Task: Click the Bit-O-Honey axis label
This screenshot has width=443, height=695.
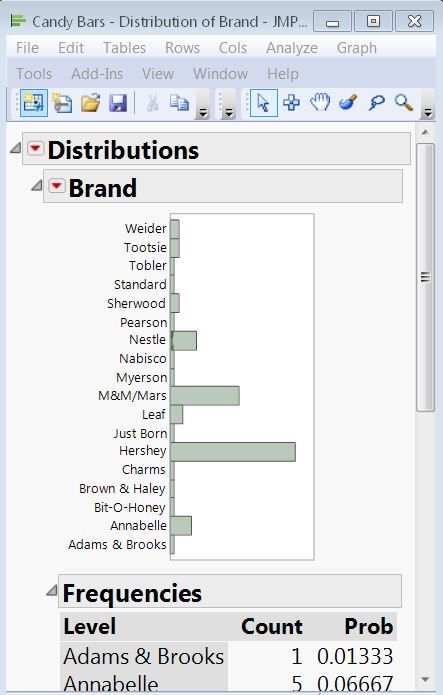Action: coord(129,507)
